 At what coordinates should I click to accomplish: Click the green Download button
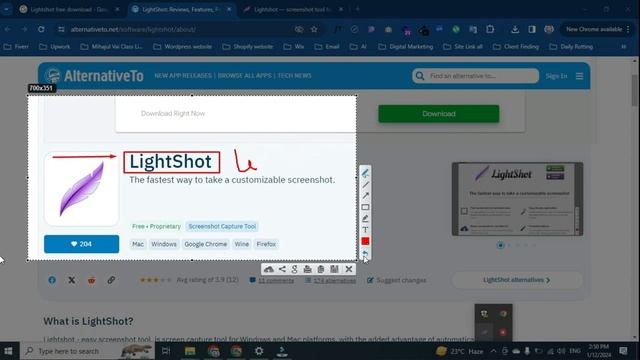[439, 114]
